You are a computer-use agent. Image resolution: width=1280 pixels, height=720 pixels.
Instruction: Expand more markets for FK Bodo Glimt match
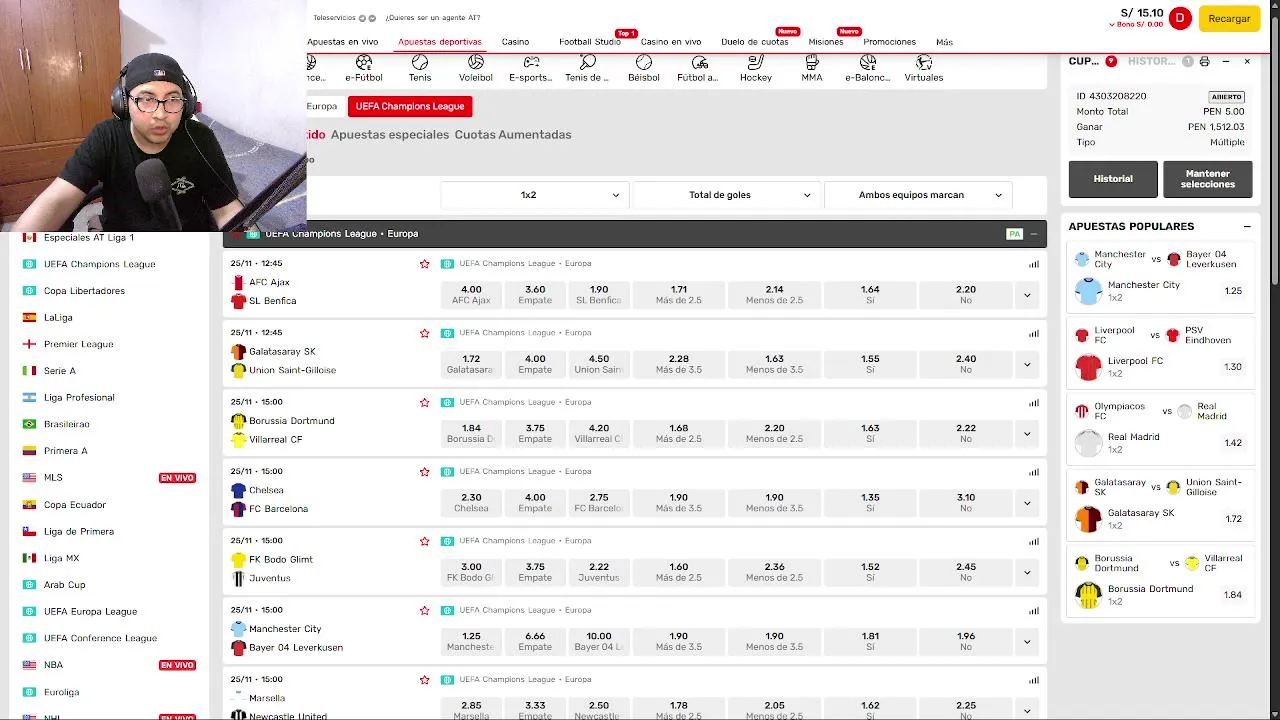pos(1027,572)
